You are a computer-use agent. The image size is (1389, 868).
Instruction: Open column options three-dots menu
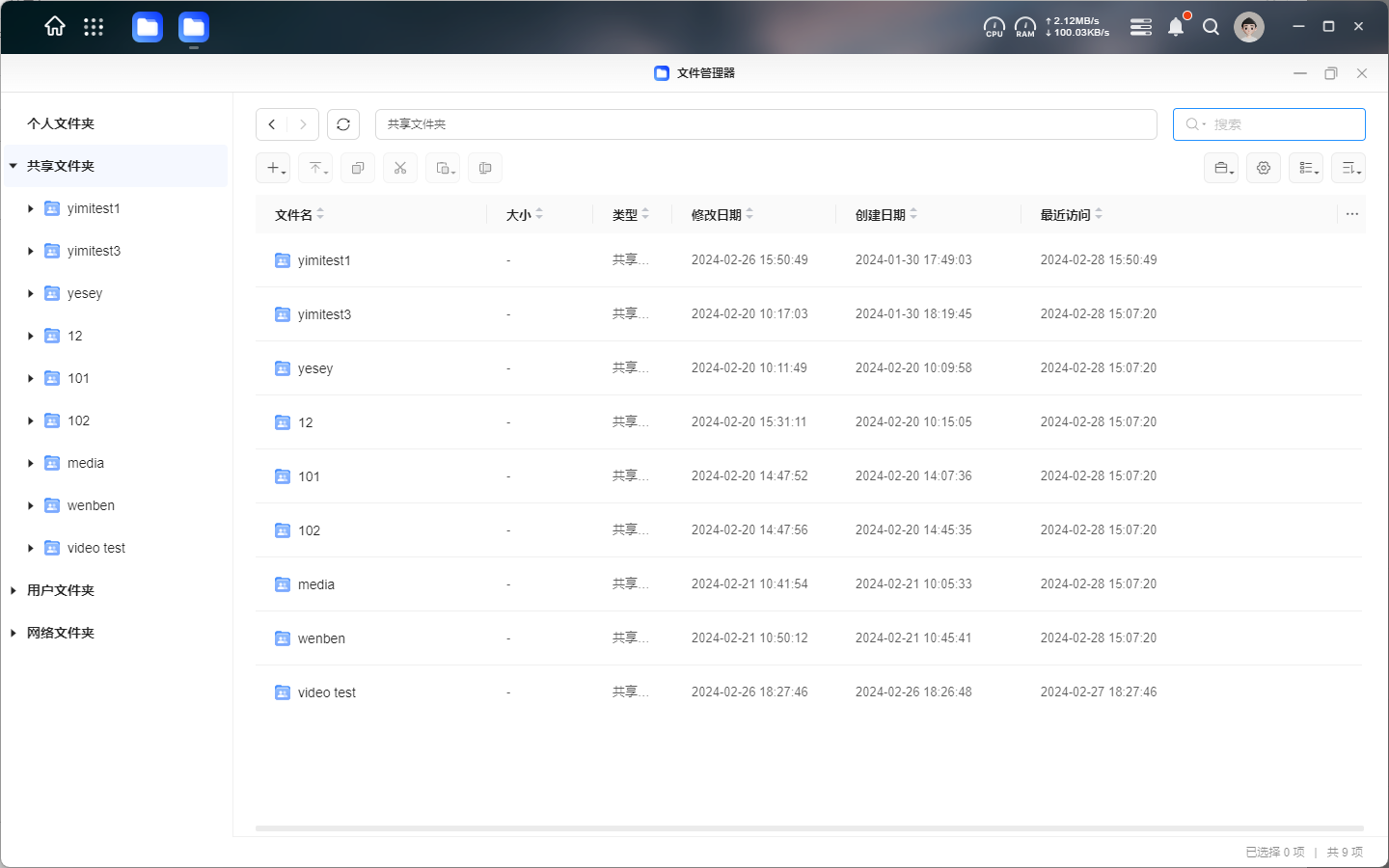click(1352, 214)
